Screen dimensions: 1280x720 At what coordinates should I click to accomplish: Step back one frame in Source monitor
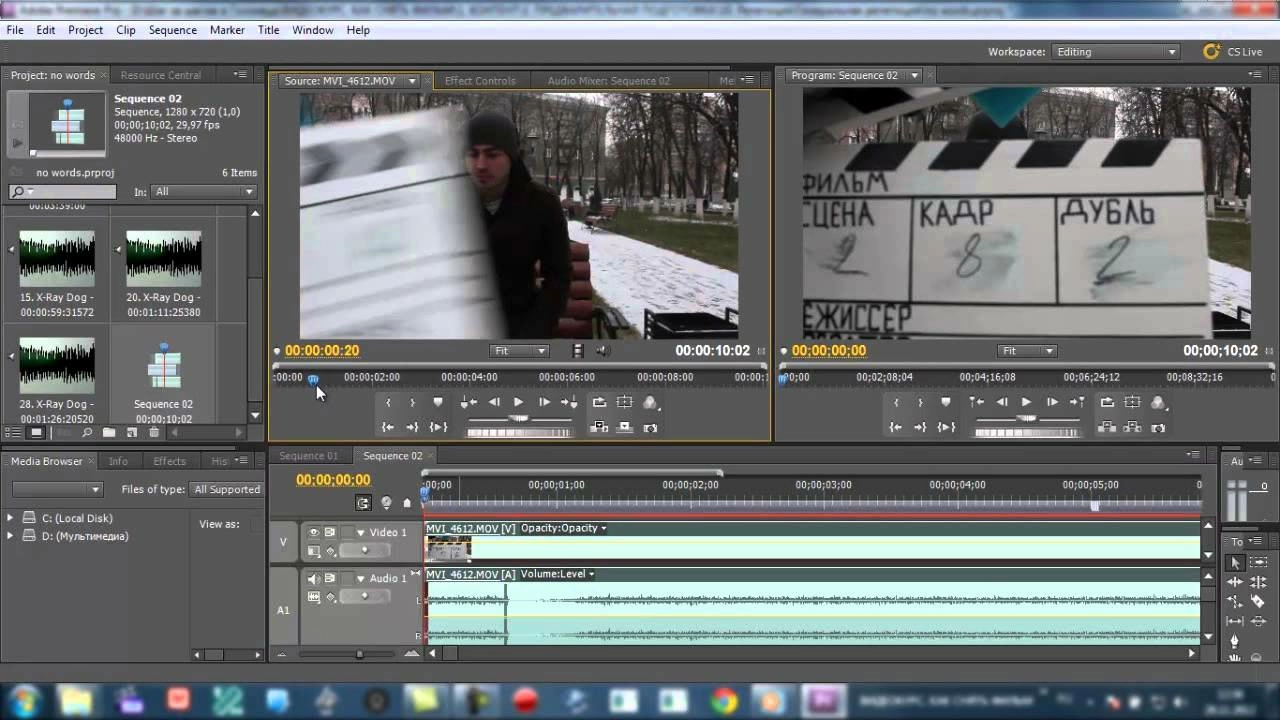[x=494, y=402]
